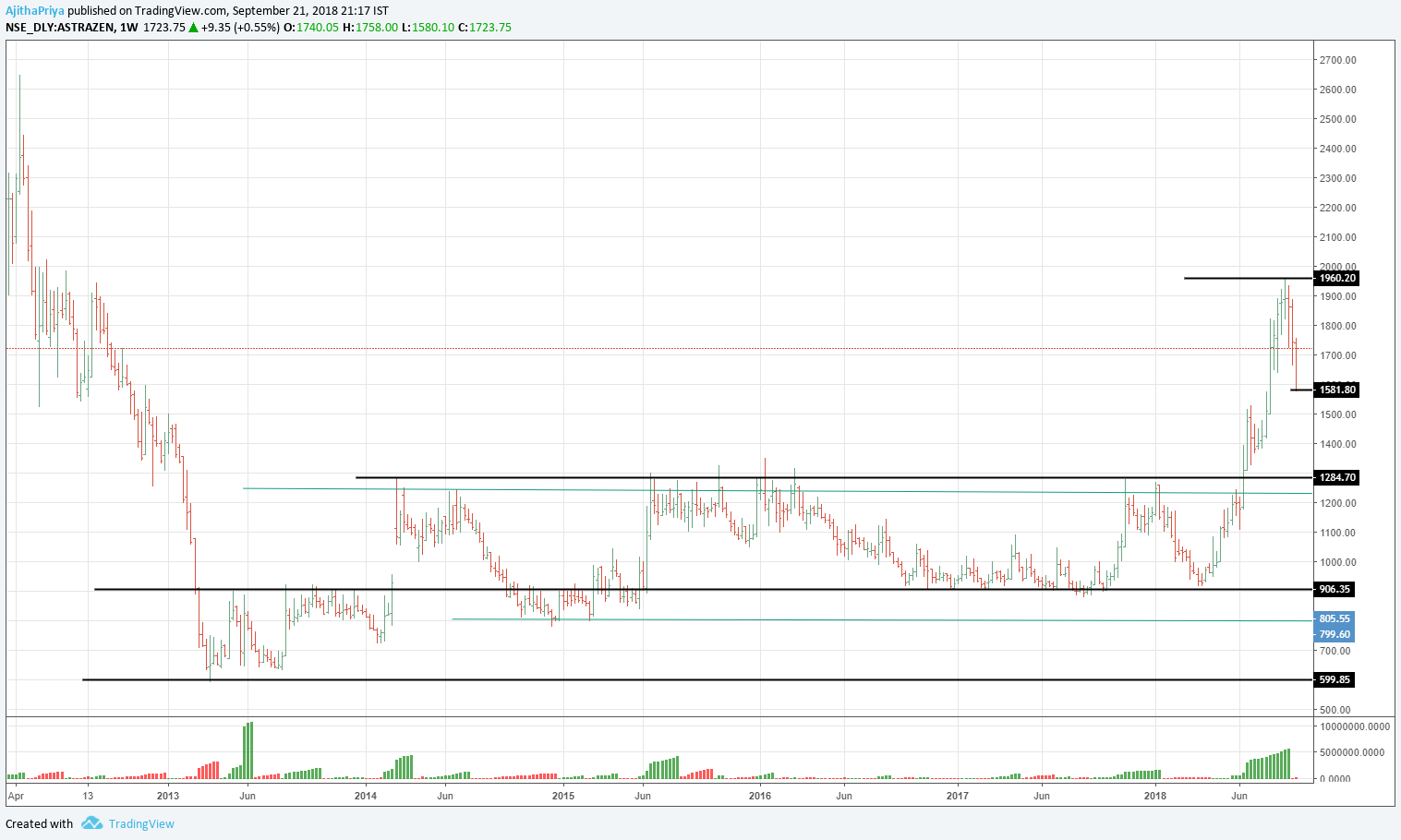Click the 2700.00 mark on price scale

tap(1337, 60)
